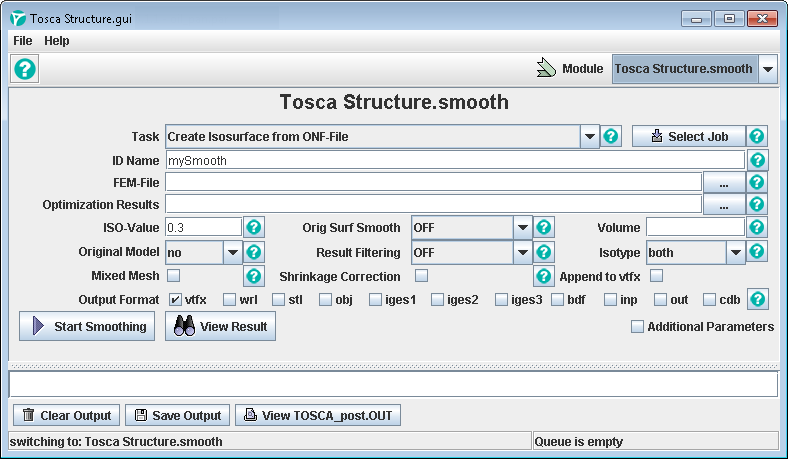Open the Result Filtering dropdown
Viewport: 788px width, 459px height.
tap(522, 252)
